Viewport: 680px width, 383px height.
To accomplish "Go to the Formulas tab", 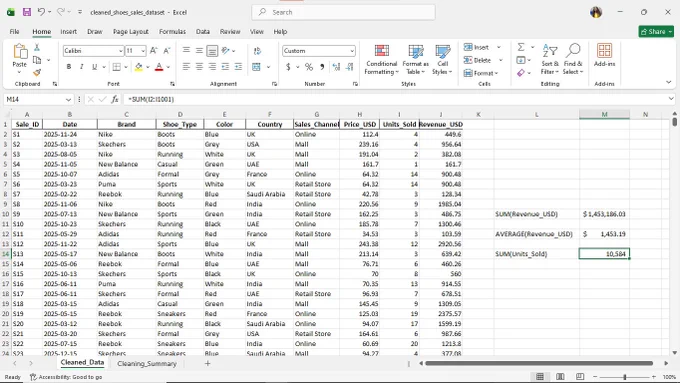I will coord(172,32).
